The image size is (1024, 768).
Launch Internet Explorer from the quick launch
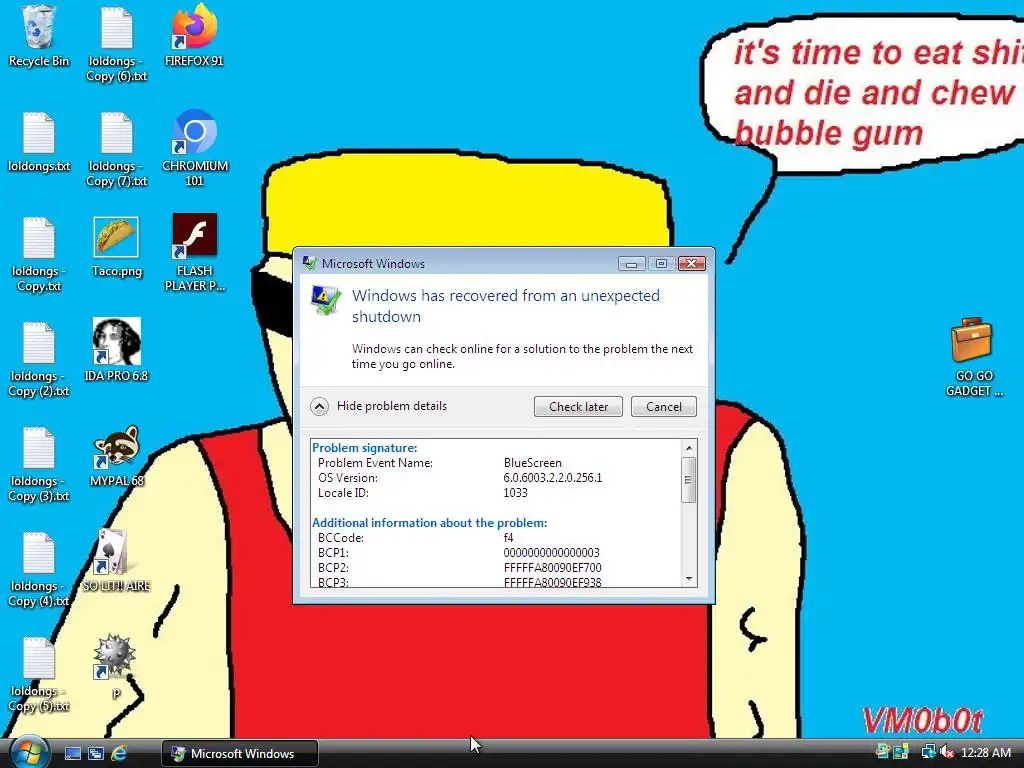(119, 754)
